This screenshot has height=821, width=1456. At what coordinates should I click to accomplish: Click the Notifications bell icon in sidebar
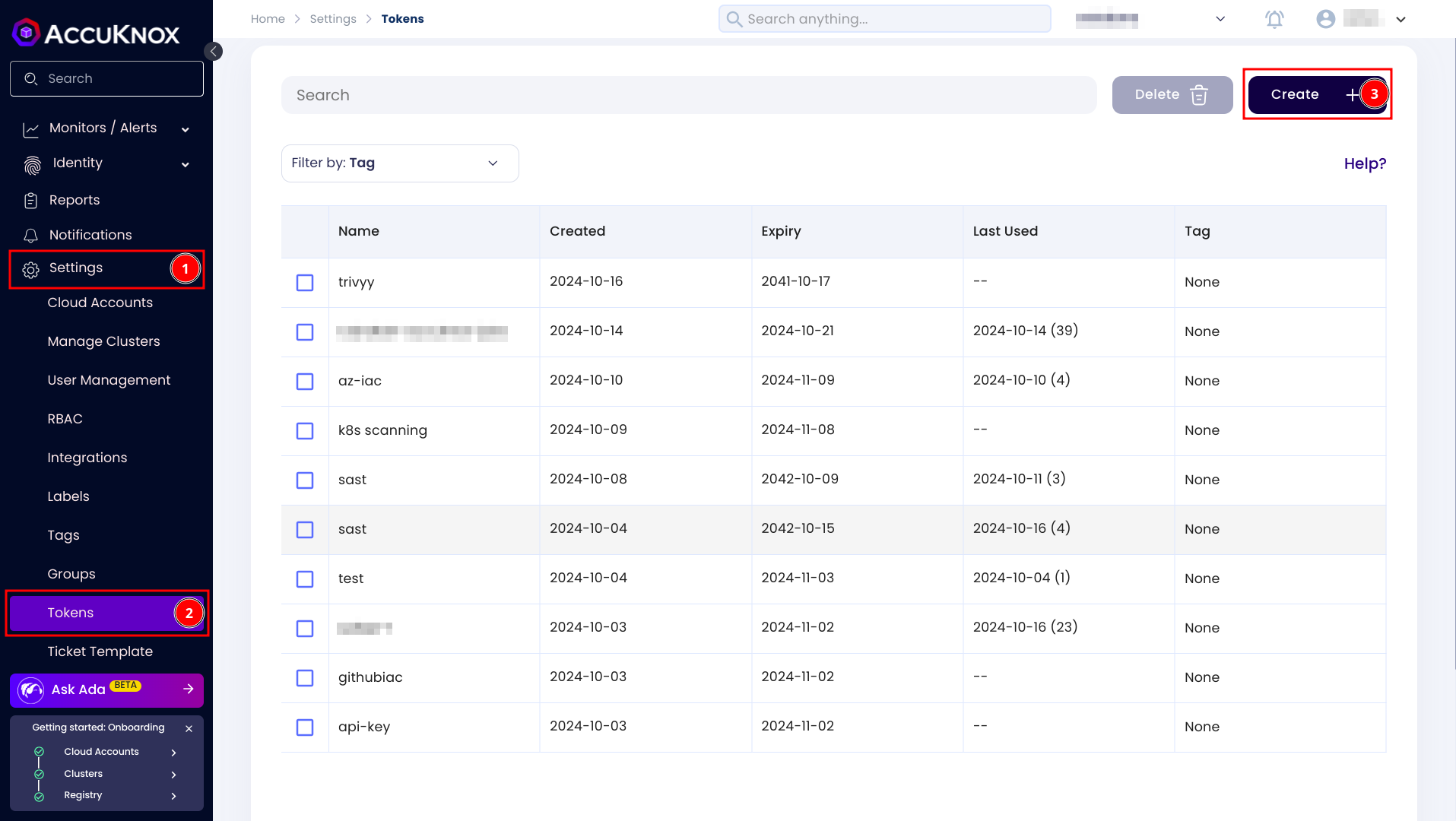tap(30, 236)
